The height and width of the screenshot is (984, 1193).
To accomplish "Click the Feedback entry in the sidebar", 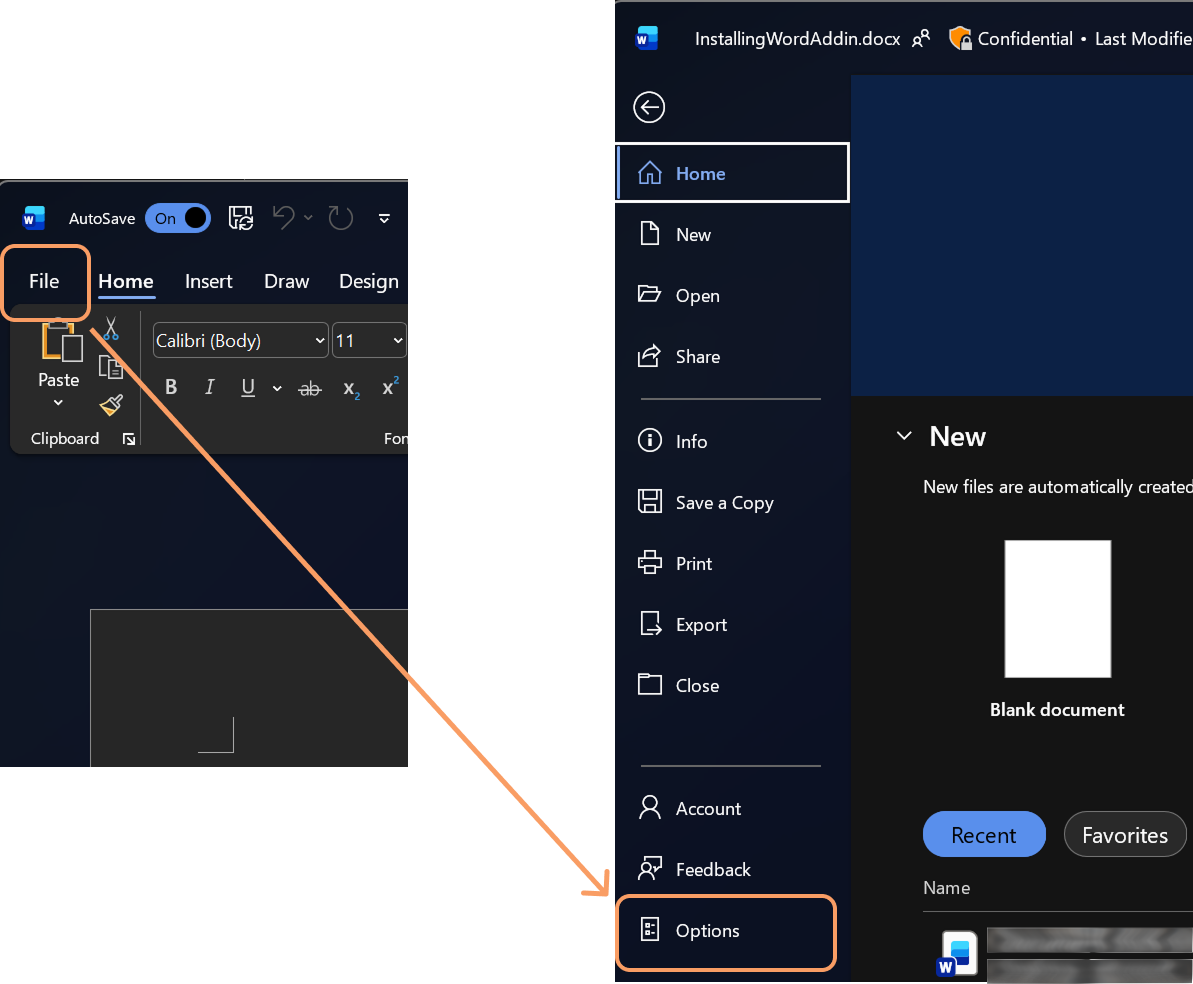I will (711, 869).
